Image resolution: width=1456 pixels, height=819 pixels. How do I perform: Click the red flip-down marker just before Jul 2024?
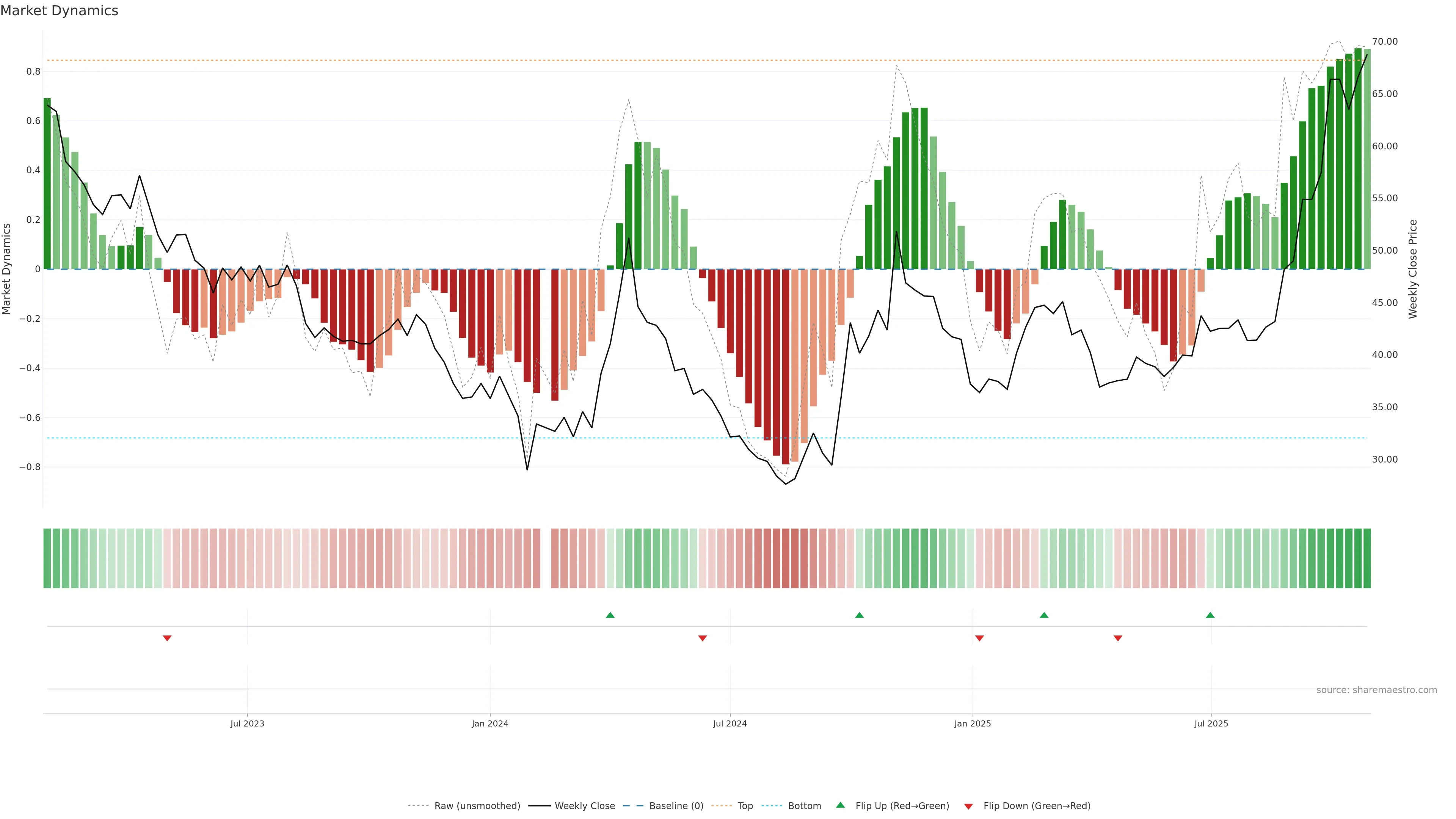pos(702,638)
